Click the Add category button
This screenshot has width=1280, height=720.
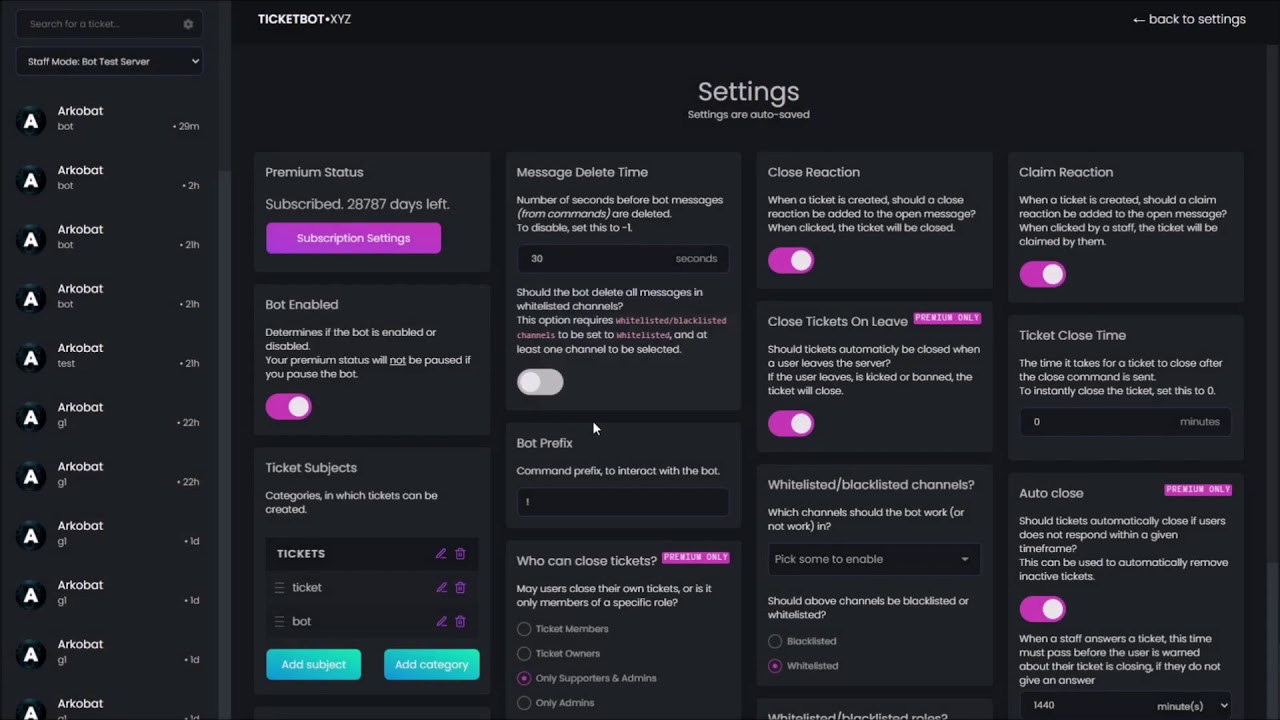pos(431,664)
